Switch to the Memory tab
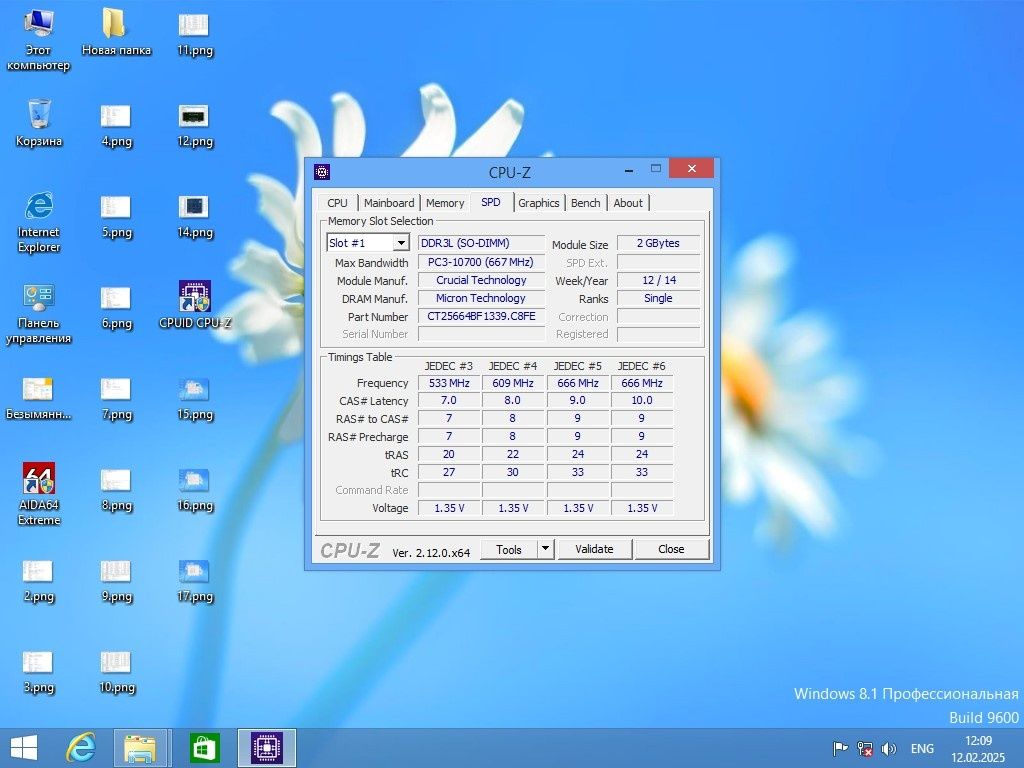The image size is (1024, 768). 445,203
